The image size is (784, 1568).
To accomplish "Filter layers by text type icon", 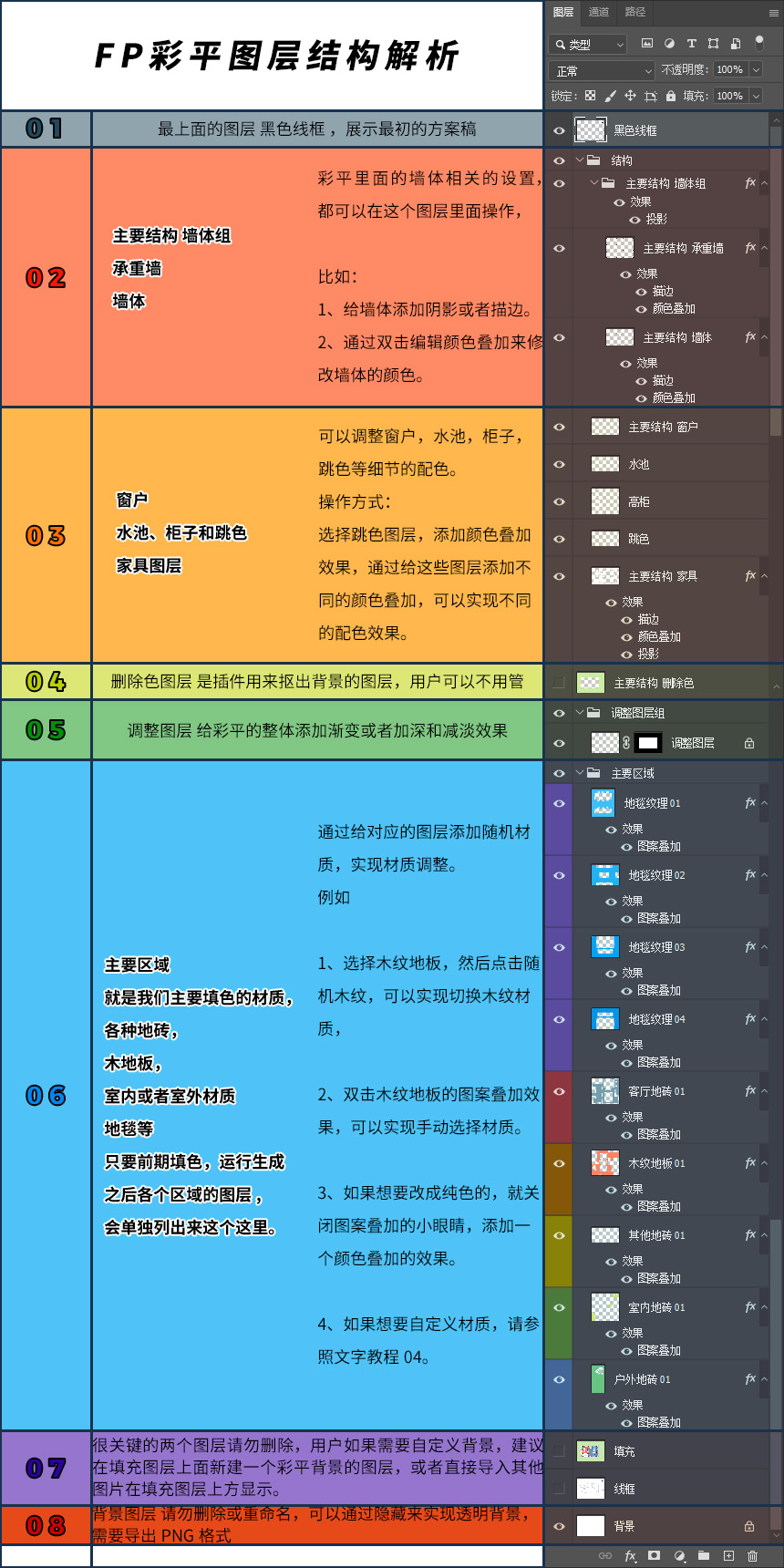I will coord(691,43).
